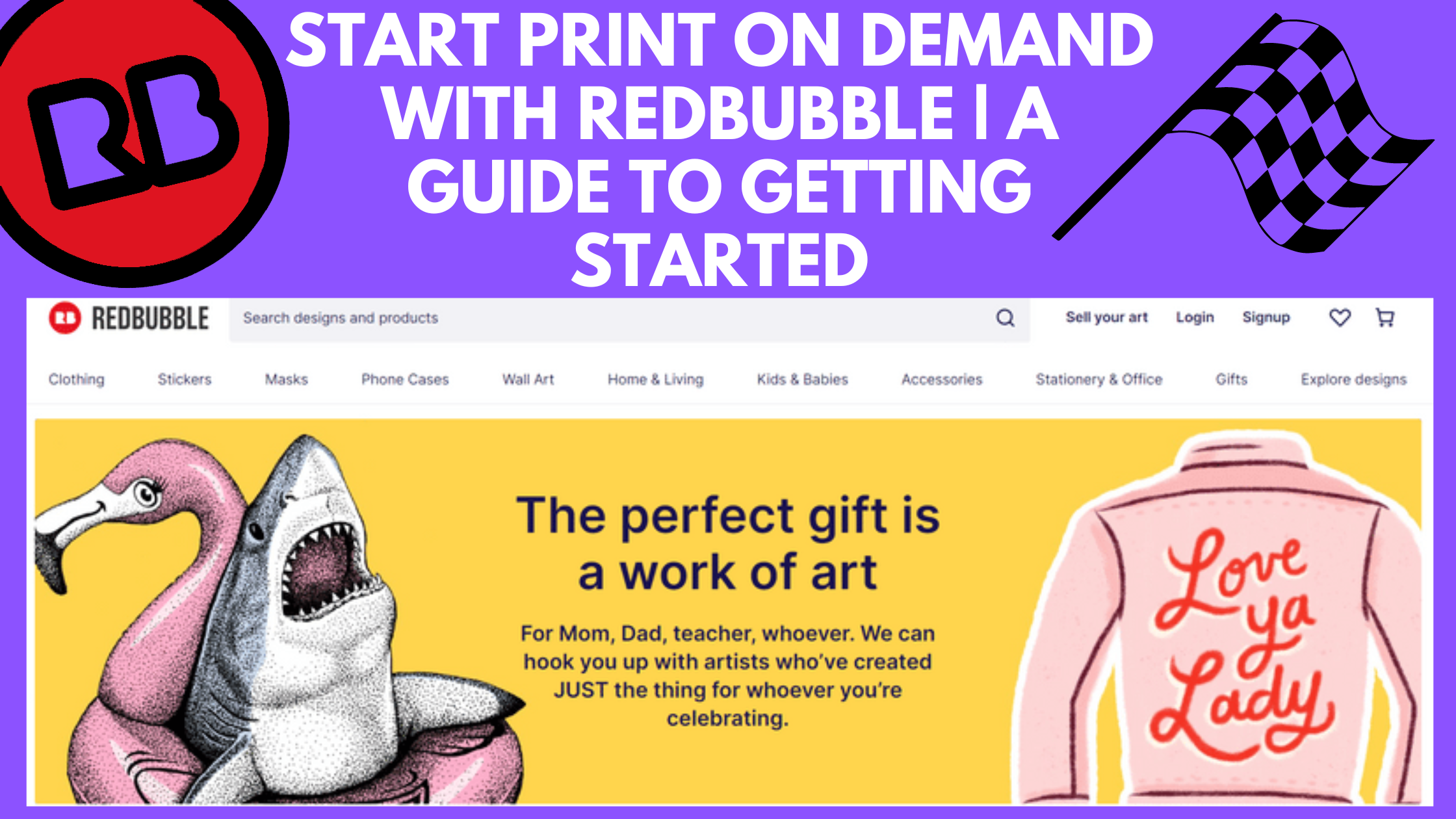This screenshot has height=819, width=1456.
Task: Click the Login link
Action: 1195,317
